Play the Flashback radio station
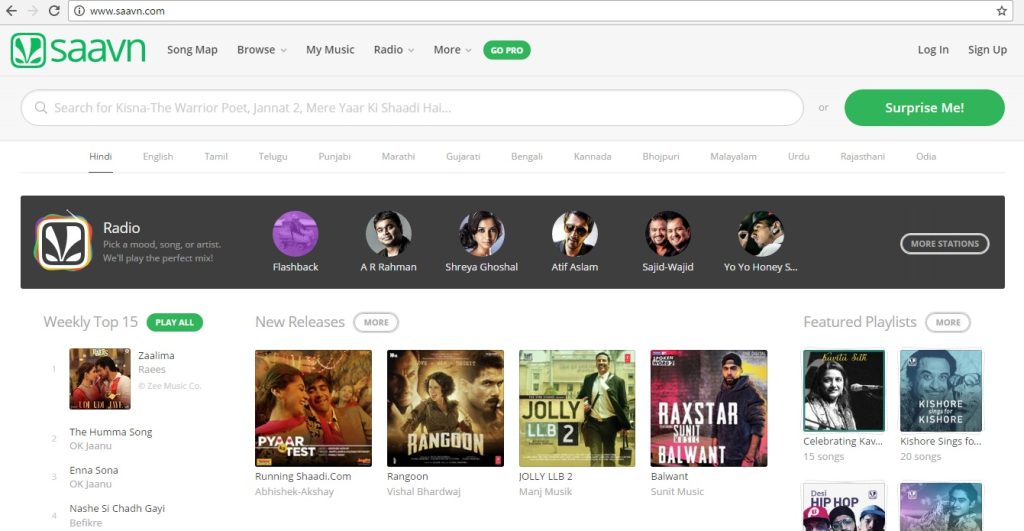 tap(295, 233)
